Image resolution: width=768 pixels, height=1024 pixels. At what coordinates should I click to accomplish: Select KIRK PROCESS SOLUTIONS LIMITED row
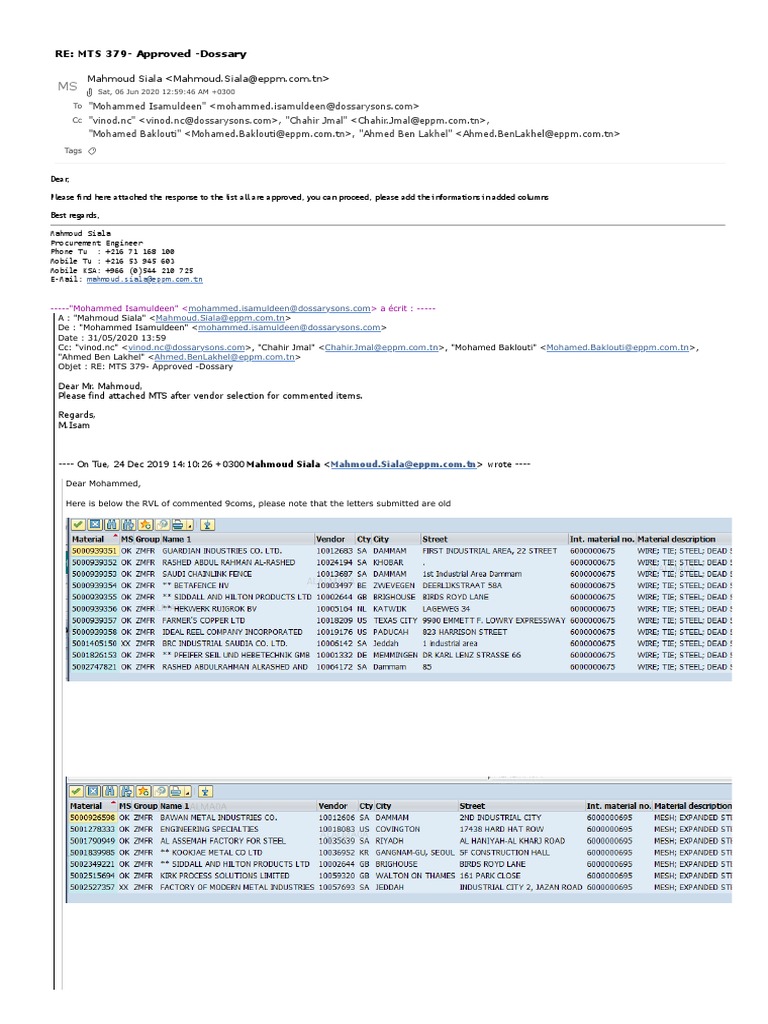click(400, 876)
